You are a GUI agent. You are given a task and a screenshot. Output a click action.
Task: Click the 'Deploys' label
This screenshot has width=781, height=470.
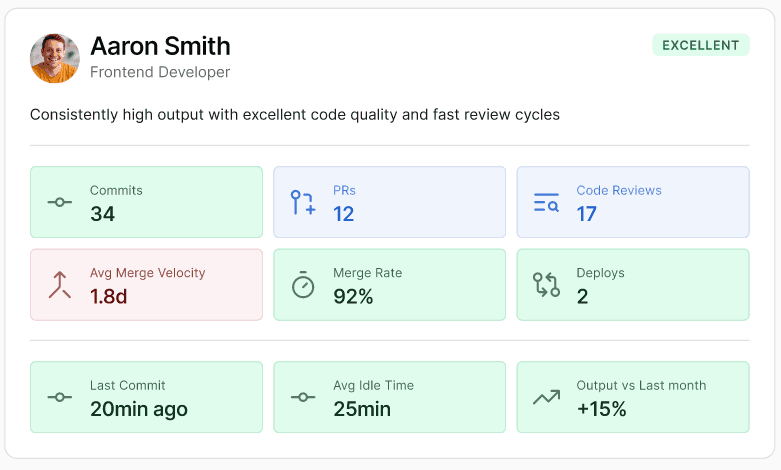tap(600, 273)
